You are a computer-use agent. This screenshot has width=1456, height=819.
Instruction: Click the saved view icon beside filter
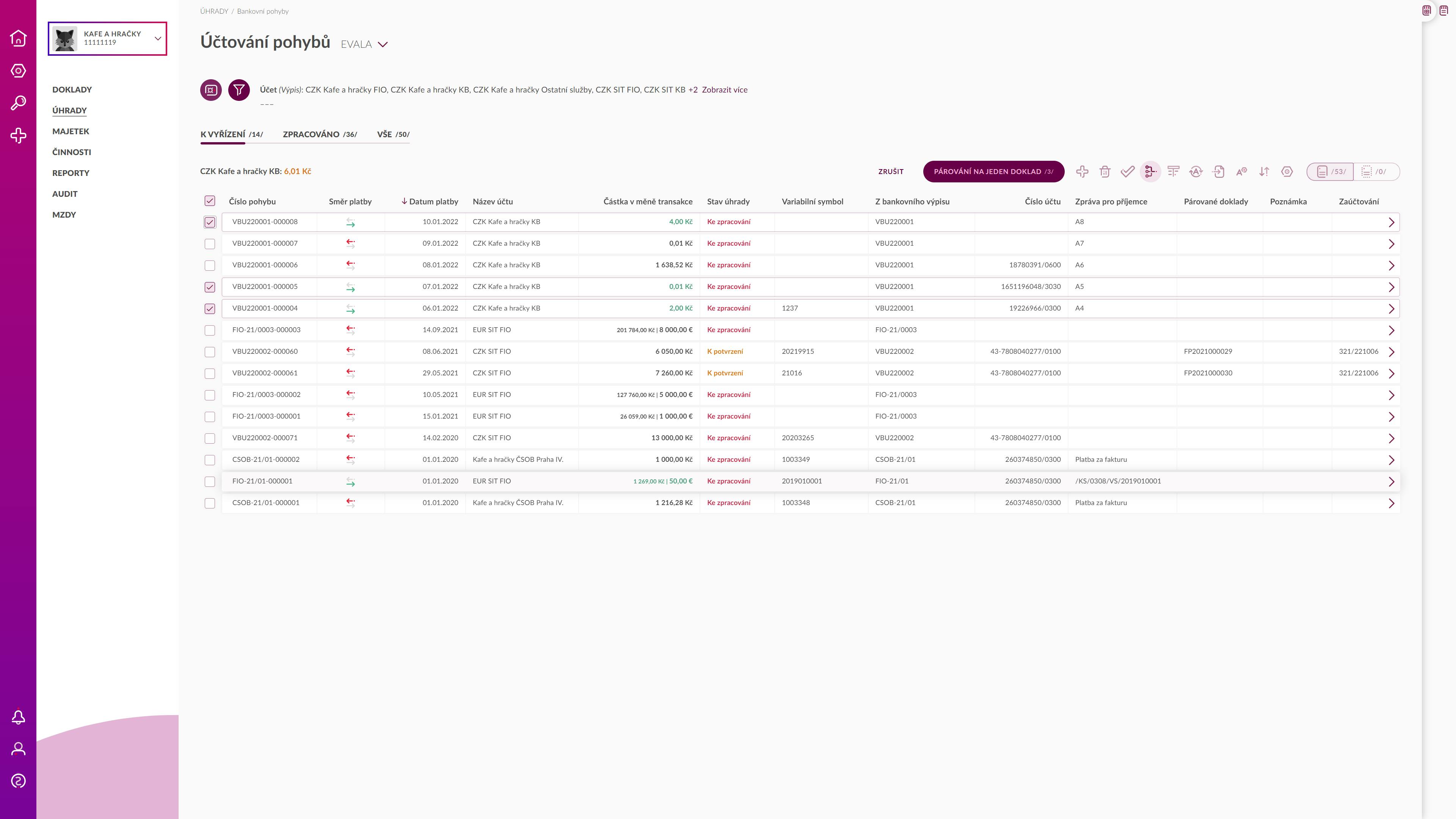click(x=211, y=90)
